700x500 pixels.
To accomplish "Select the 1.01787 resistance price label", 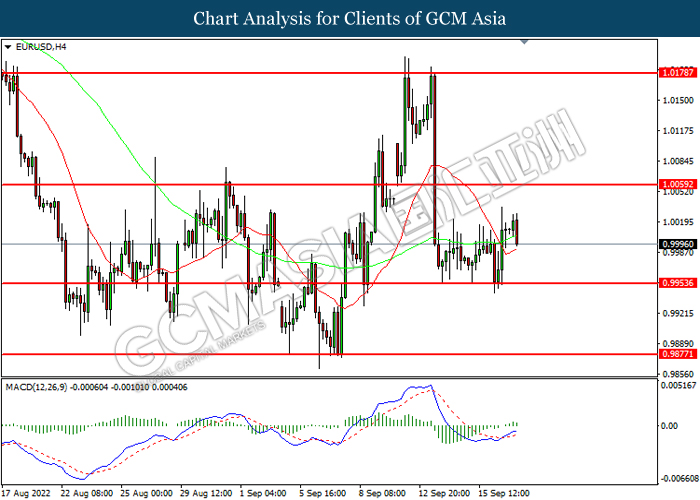I will pyautogui.click(x=677, y=72).
